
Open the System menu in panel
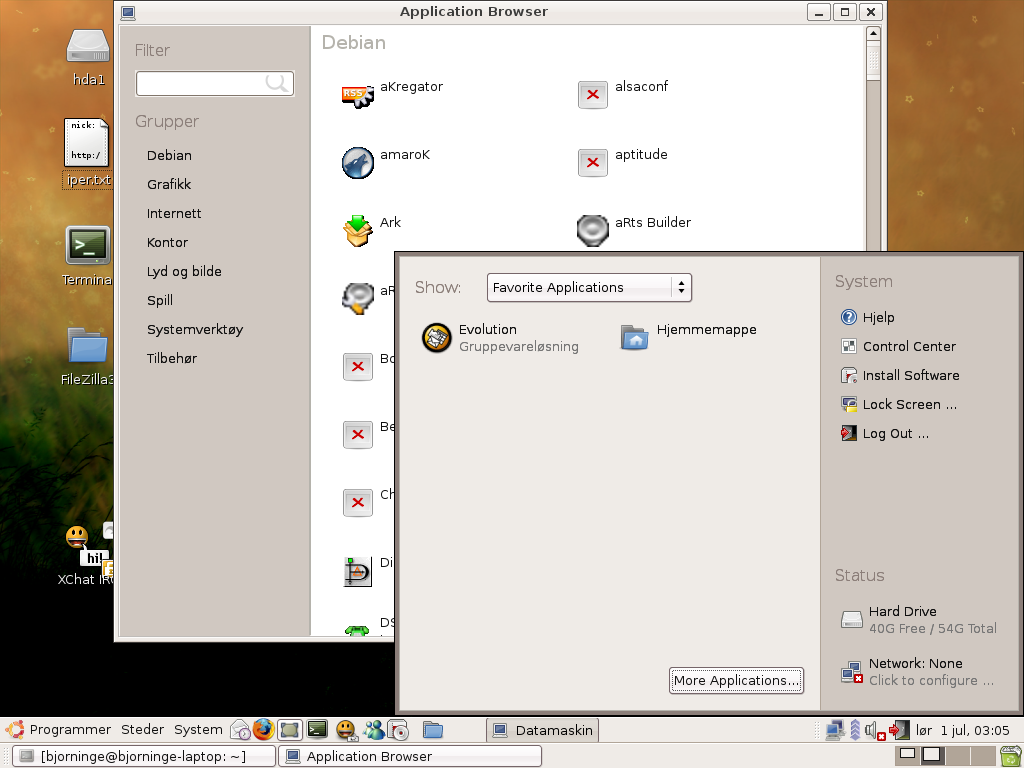point(198,729)
